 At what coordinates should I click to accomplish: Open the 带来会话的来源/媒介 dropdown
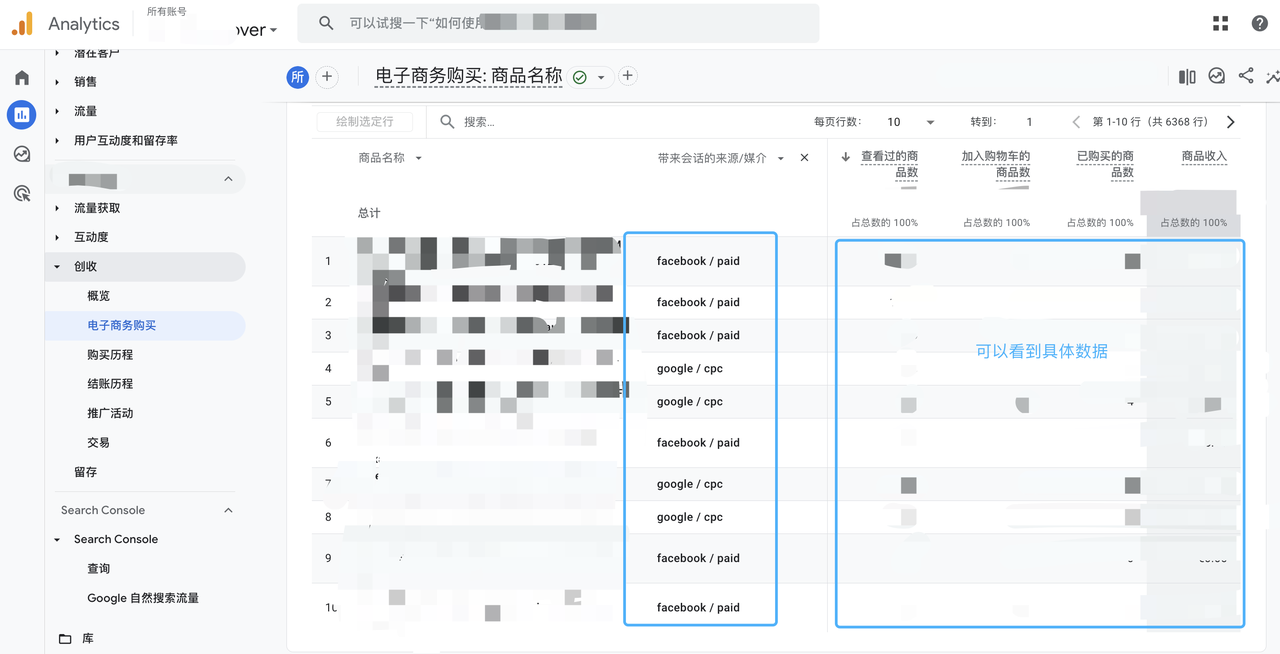point(781,158)
